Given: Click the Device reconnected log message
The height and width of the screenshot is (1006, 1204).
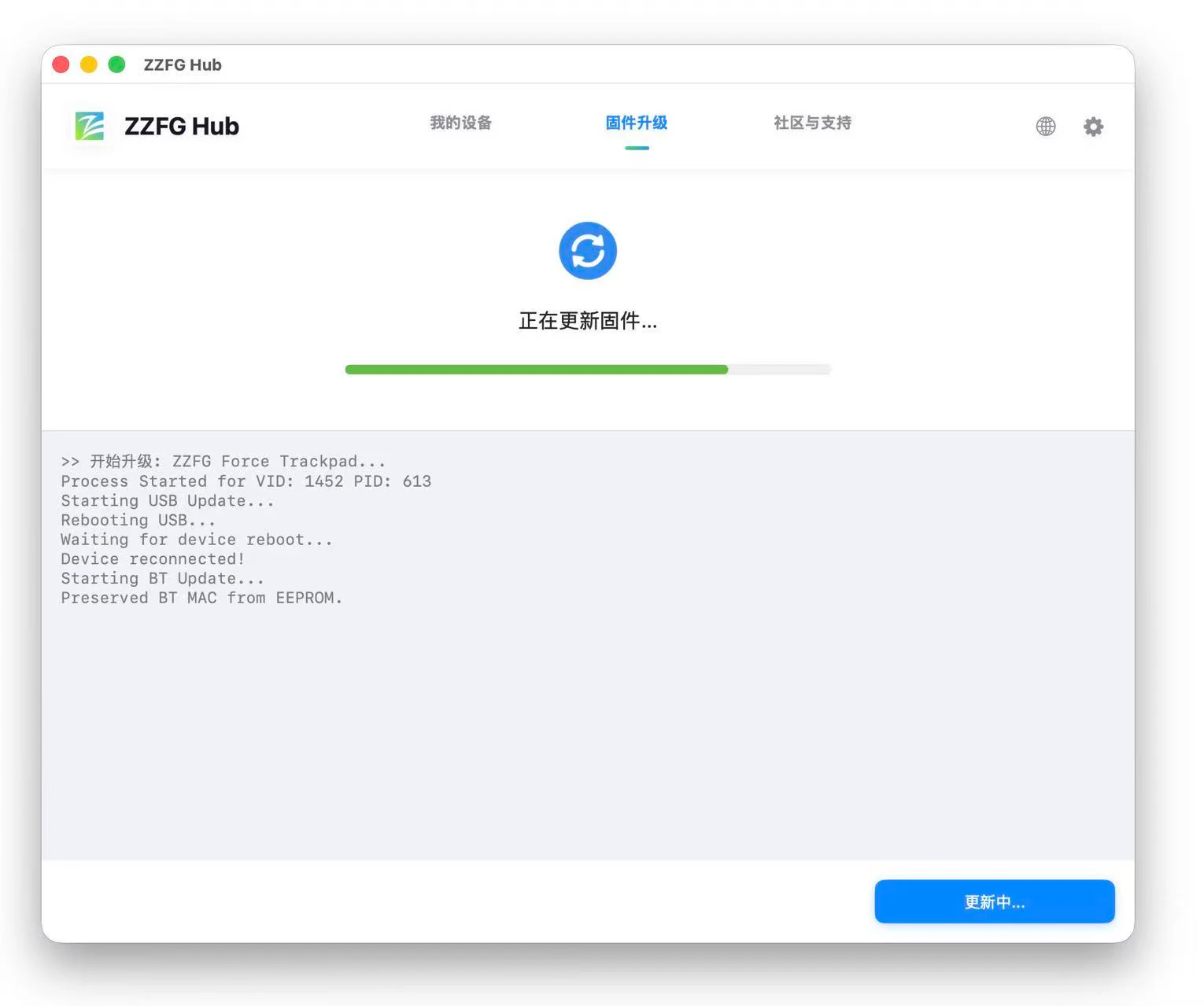Looking at the screenshot, I should [153, 558].
